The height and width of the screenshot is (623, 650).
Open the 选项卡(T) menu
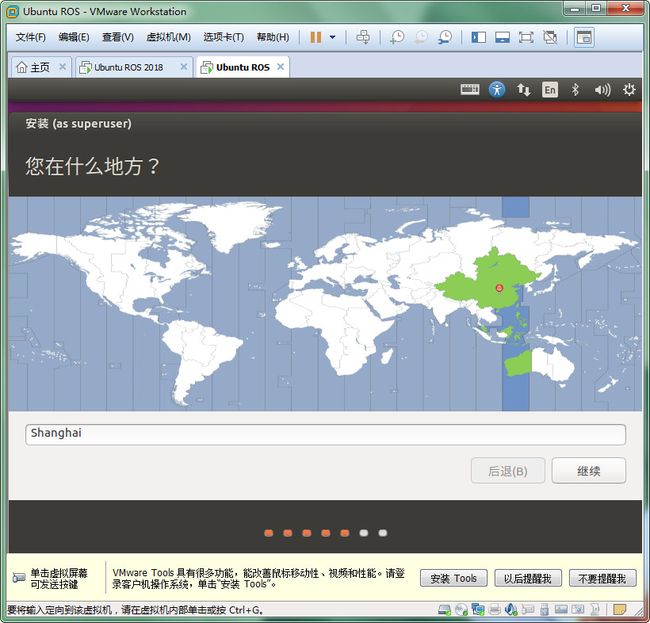(x=223, y=37)
